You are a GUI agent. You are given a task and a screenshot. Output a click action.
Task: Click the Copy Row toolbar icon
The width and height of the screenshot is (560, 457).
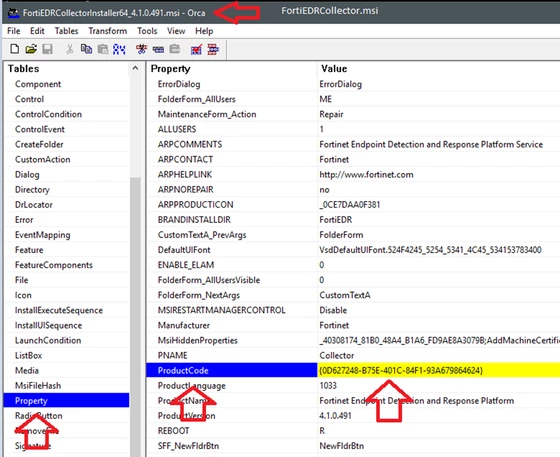click(158, 49)
